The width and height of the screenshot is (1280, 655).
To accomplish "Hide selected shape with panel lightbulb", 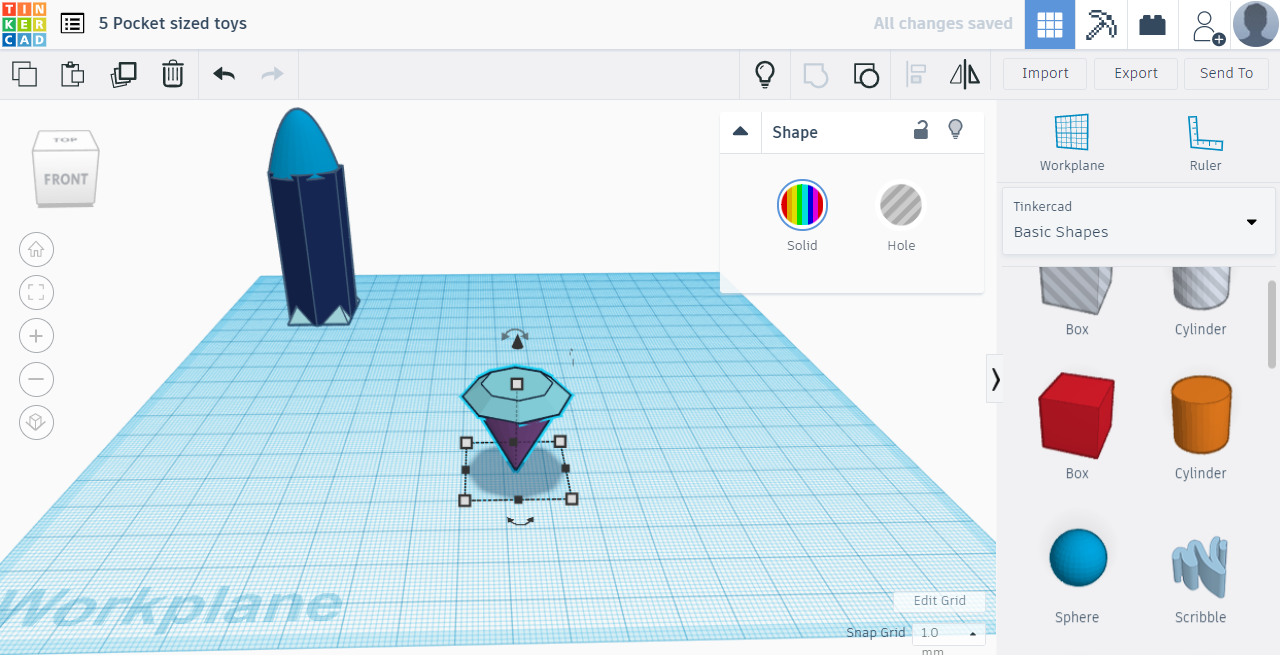I will [x=956, y=129].
